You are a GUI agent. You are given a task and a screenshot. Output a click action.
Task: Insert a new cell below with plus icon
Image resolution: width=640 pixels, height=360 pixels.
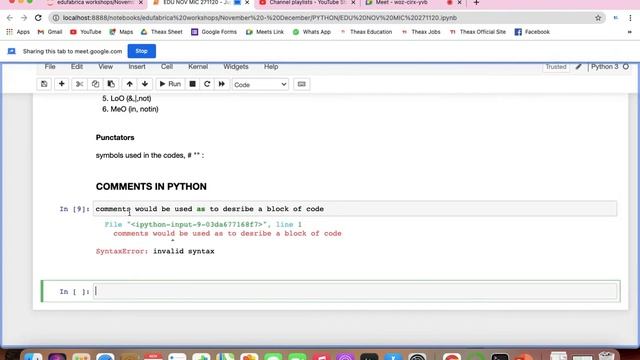pyautogui.click(x=62, y=84)
